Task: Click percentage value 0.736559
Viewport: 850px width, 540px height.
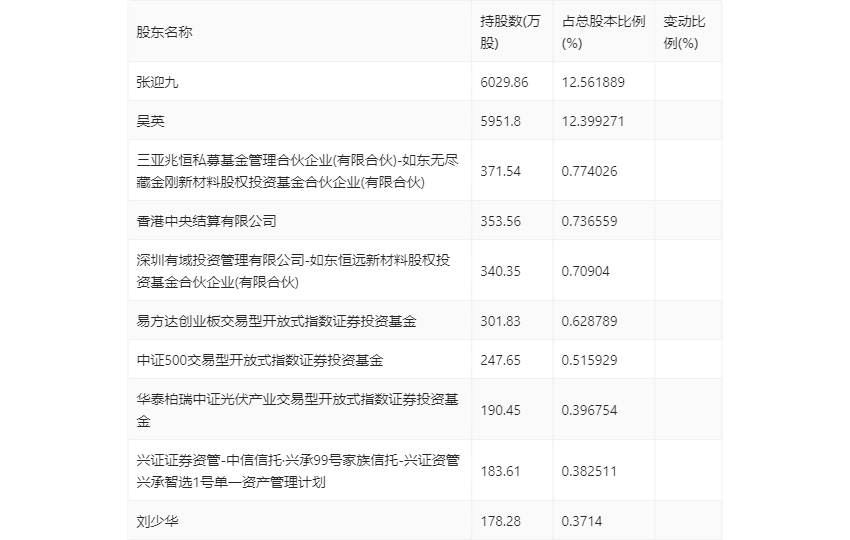Action: [589, 221]
